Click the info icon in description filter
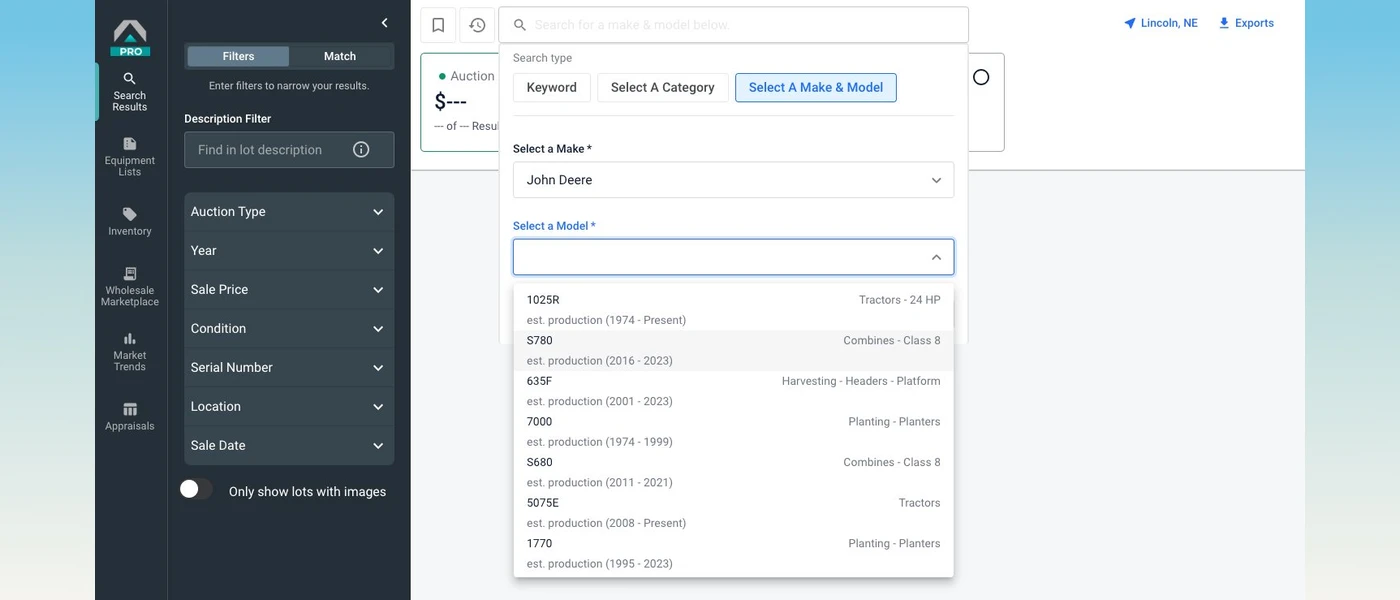The height and width of the screenshot is (600, 1400). click(361, 150)
